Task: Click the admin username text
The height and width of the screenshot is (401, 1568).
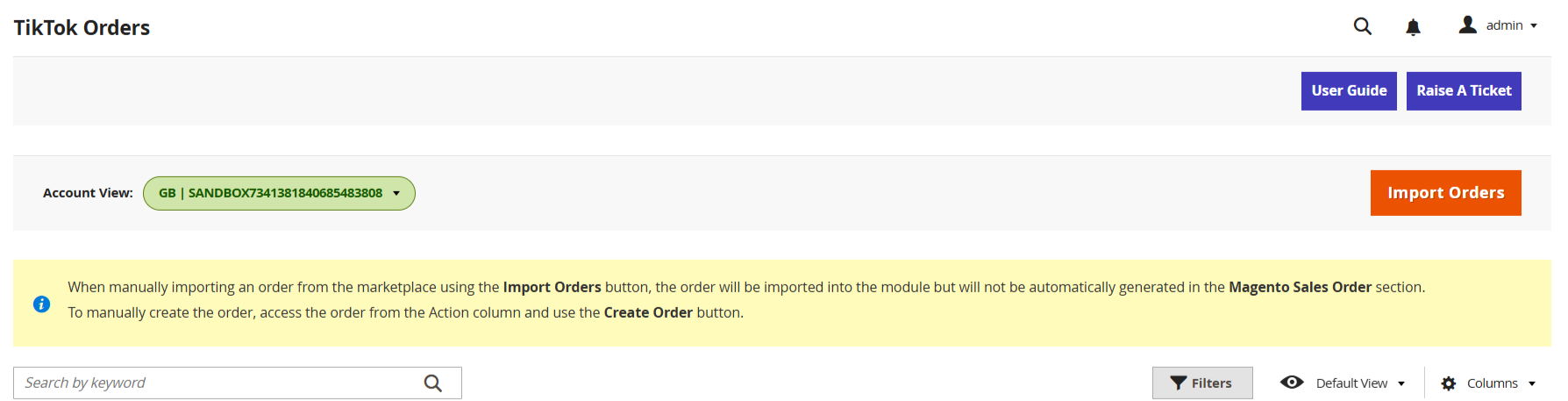Action: pyautogui.click(x=1504, y=25)
